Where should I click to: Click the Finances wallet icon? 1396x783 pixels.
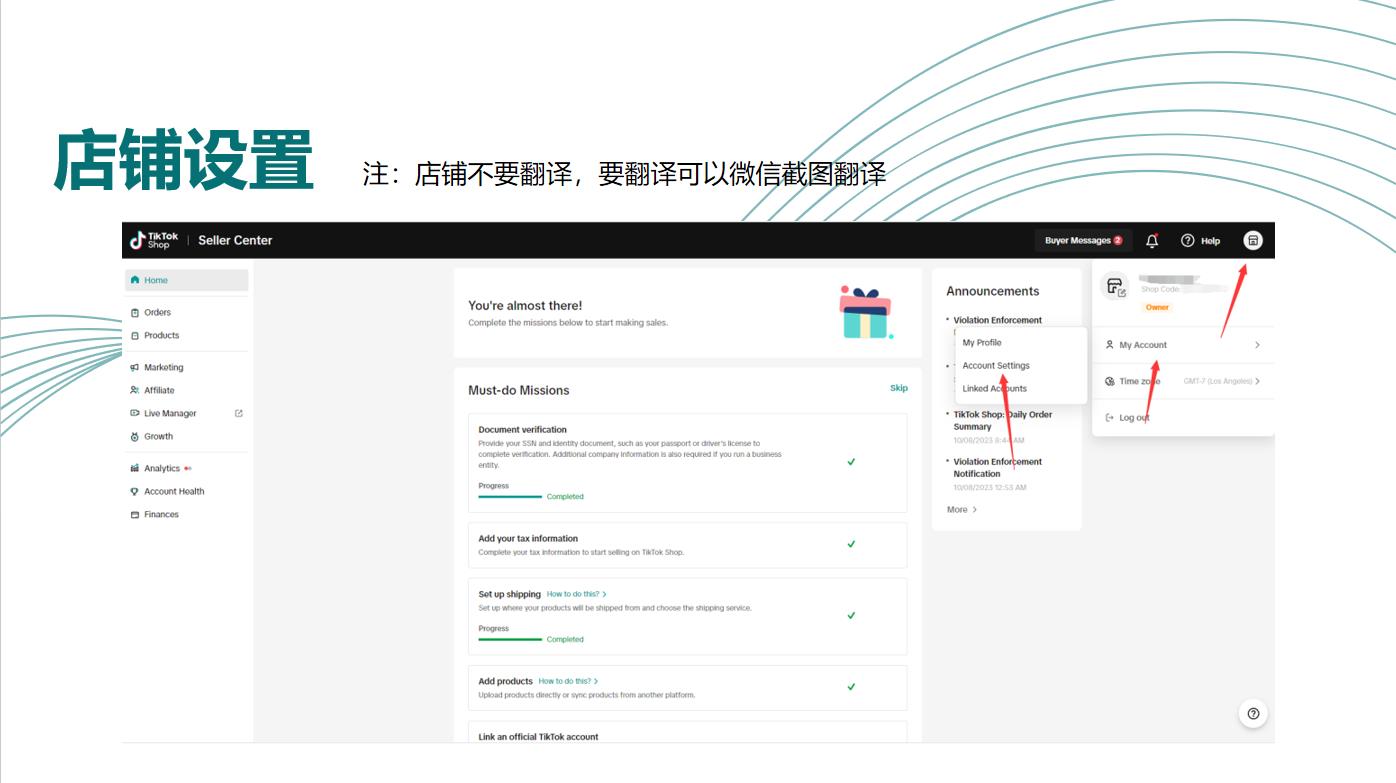(x=135, y=514)
